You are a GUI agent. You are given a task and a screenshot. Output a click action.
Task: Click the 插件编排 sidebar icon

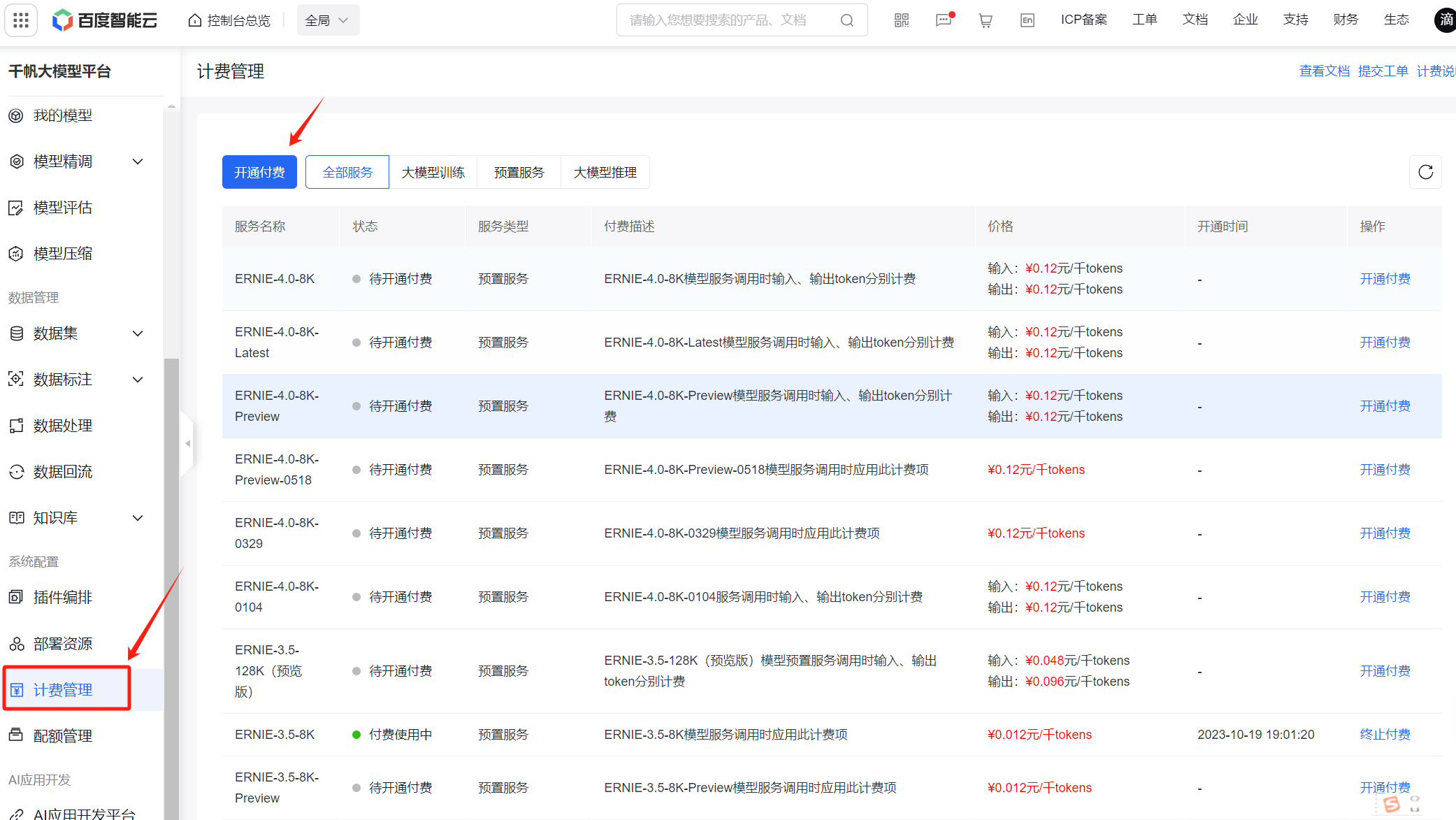pos(16,598)
